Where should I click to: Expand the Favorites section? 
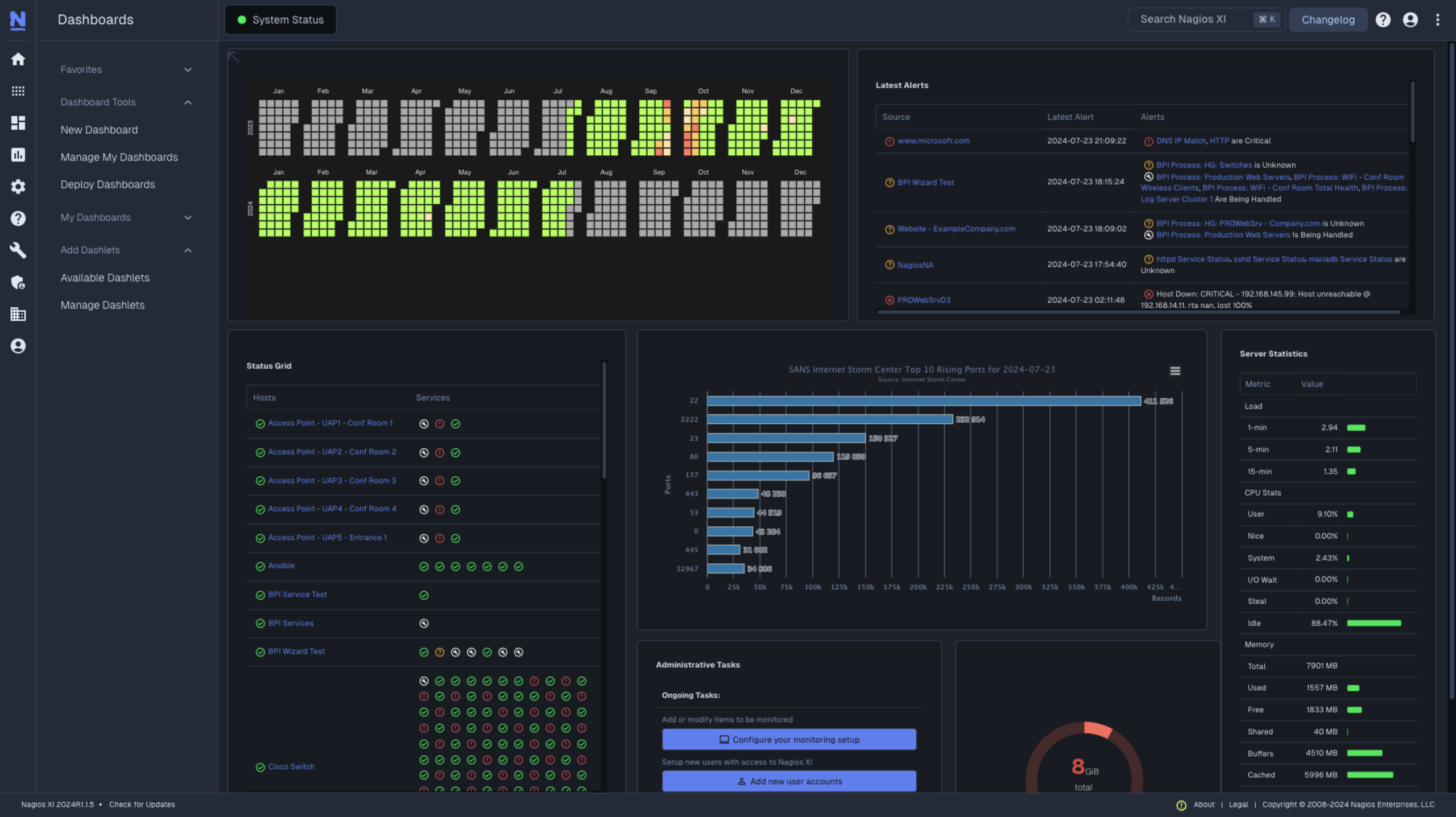click(188, 69)
